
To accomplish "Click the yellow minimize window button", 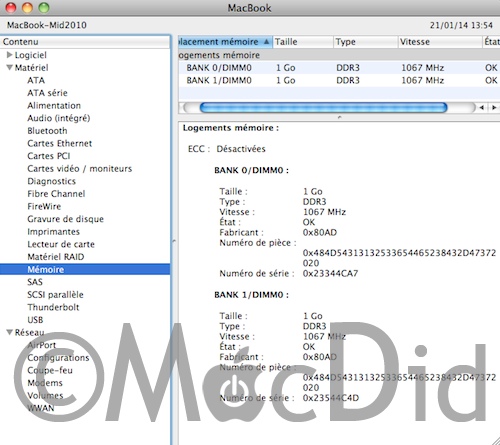I will tap(27, 7).
